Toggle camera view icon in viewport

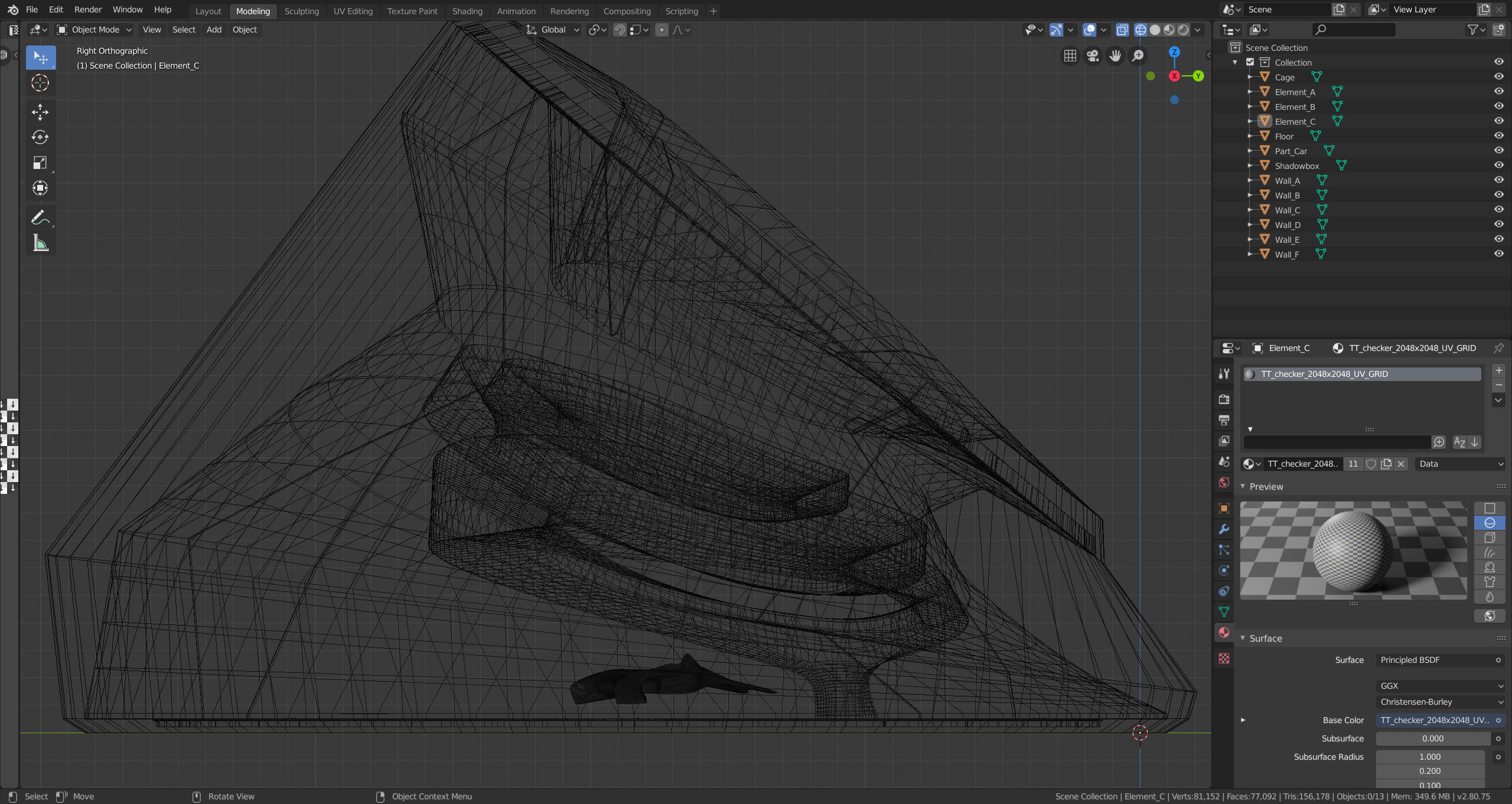coord(1093,56)
